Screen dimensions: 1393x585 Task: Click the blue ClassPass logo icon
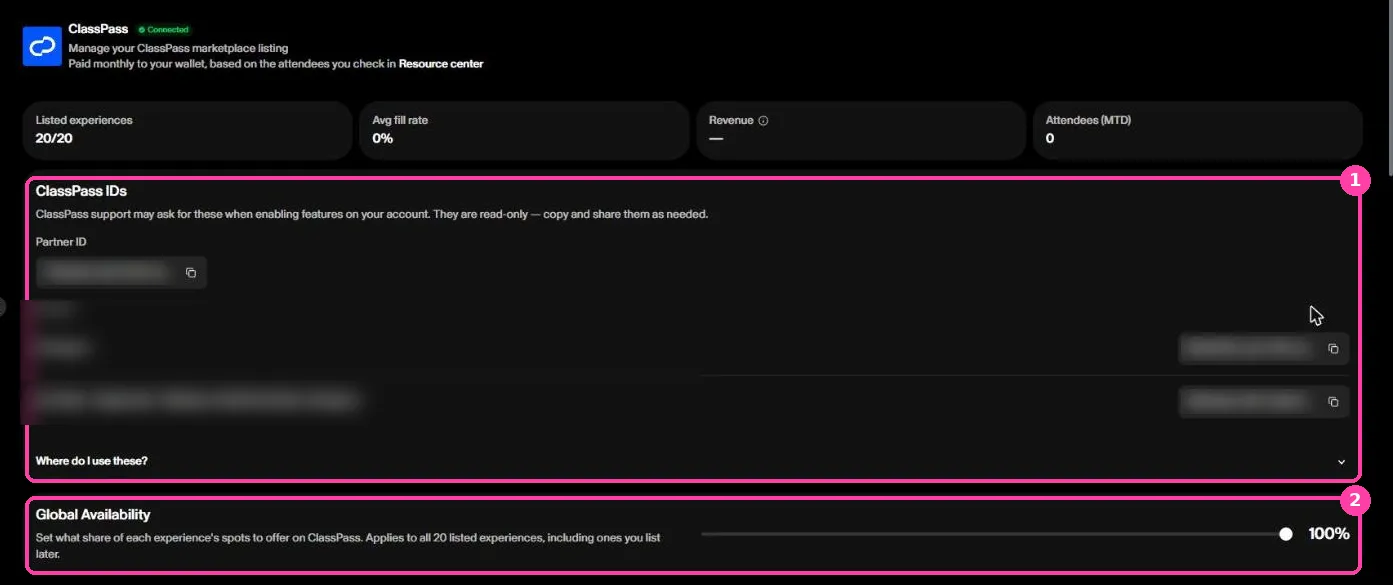coord(42,46)
